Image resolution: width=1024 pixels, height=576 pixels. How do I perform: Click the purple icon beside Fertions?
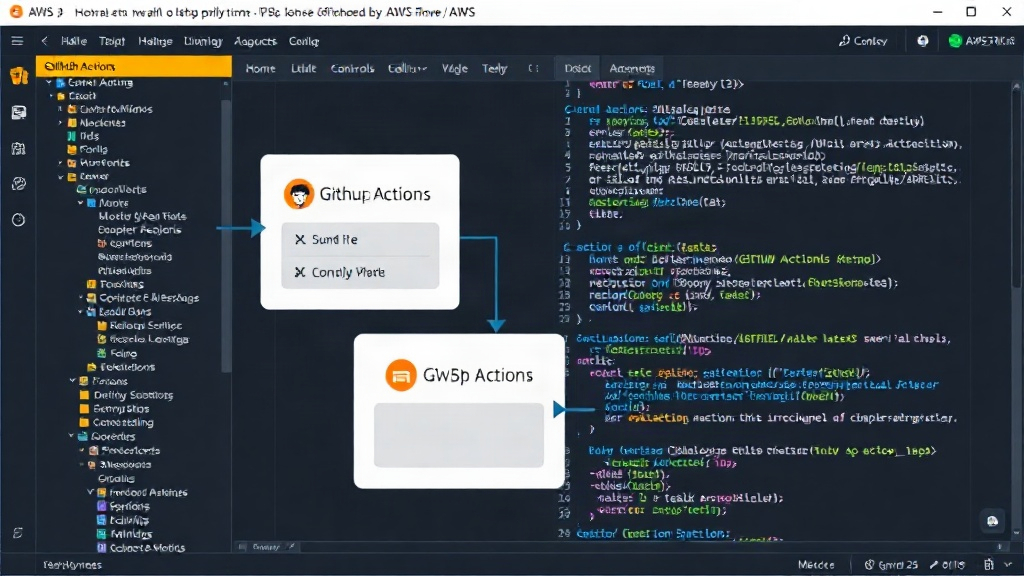click(x=101, y=506)
